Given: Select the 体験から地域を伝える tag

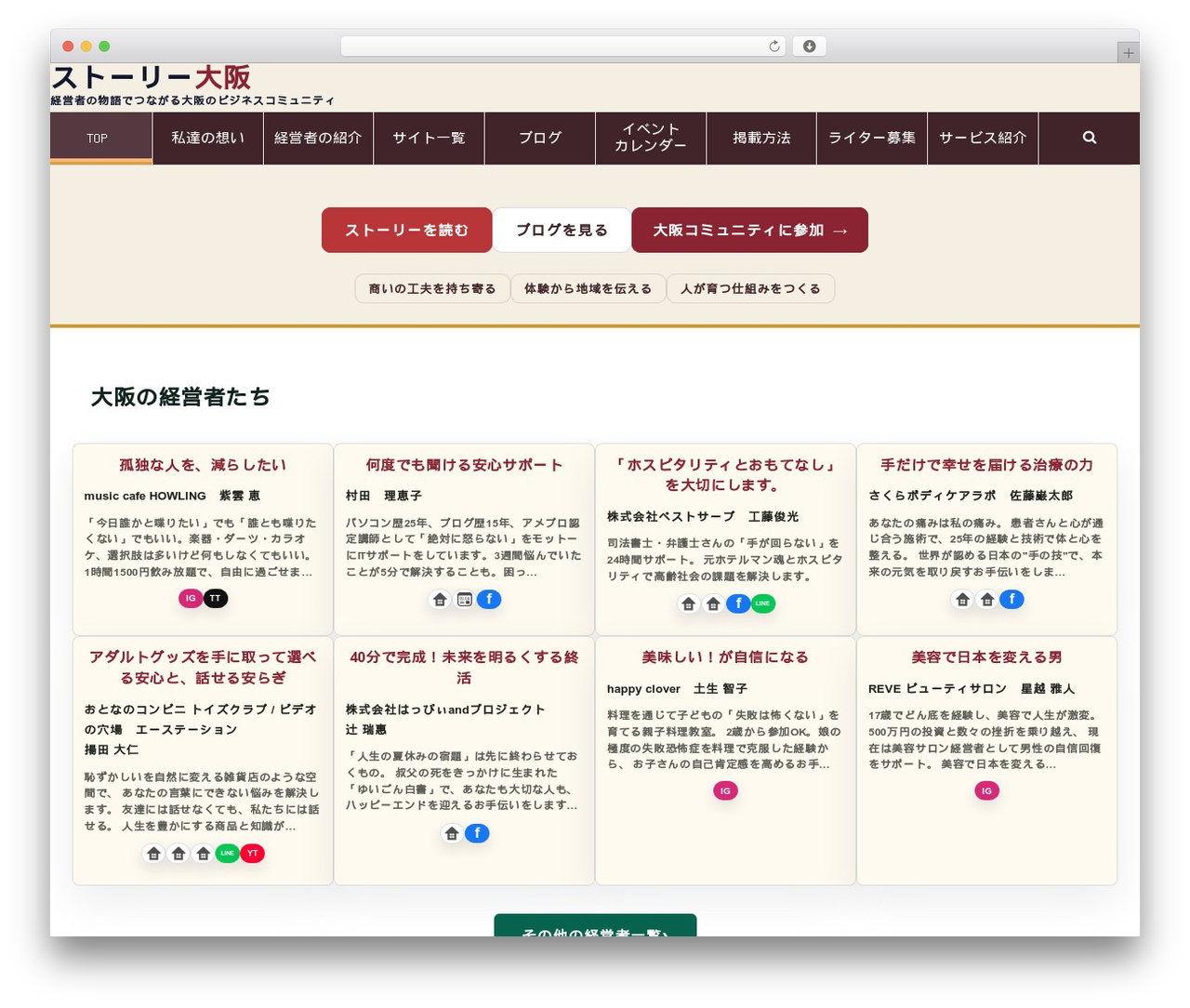Looking at the screenshot, I should pyautogui.click(x=588, y=288).
